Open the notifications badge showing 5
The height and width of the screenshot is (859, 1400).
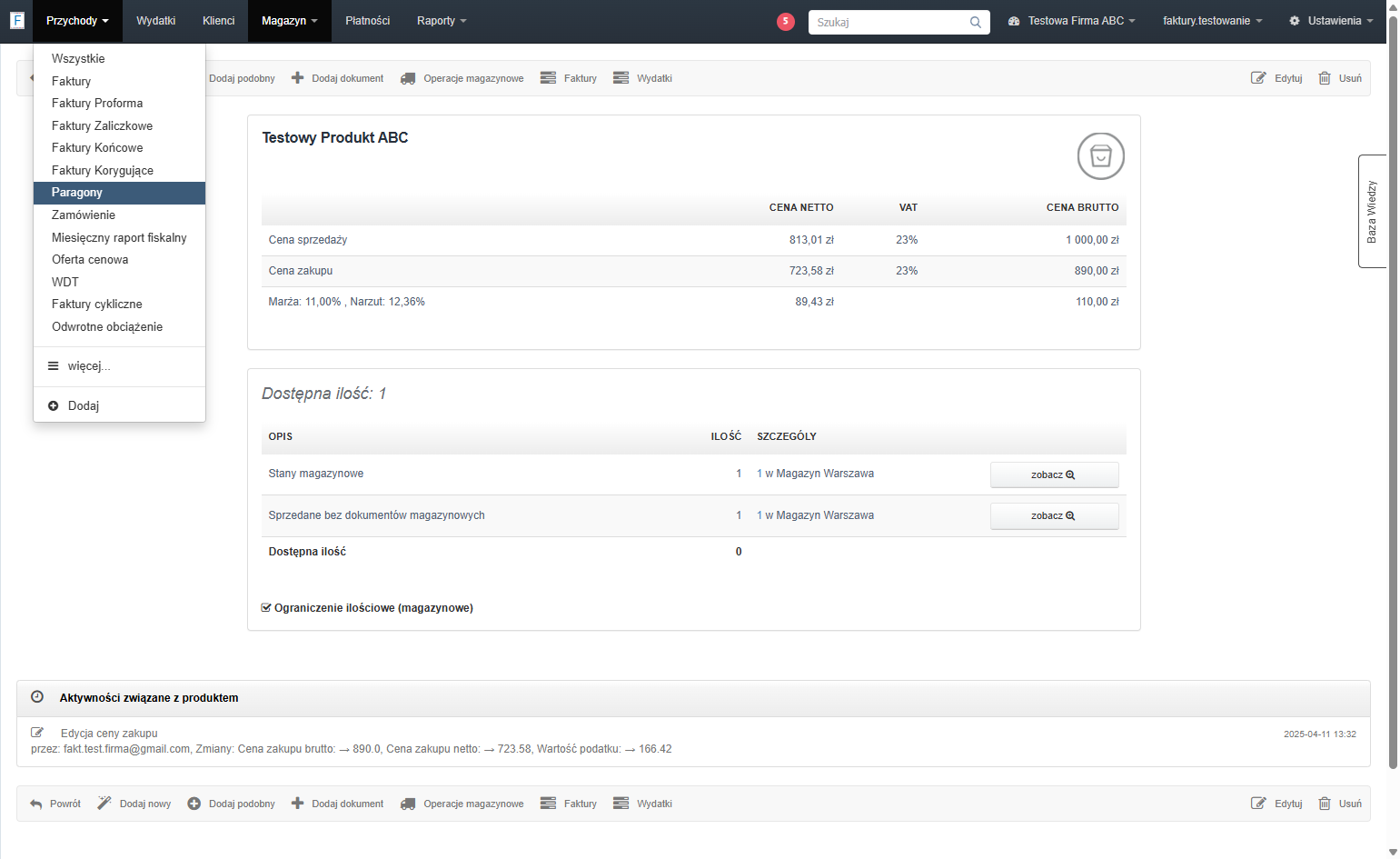coord(786,21)
